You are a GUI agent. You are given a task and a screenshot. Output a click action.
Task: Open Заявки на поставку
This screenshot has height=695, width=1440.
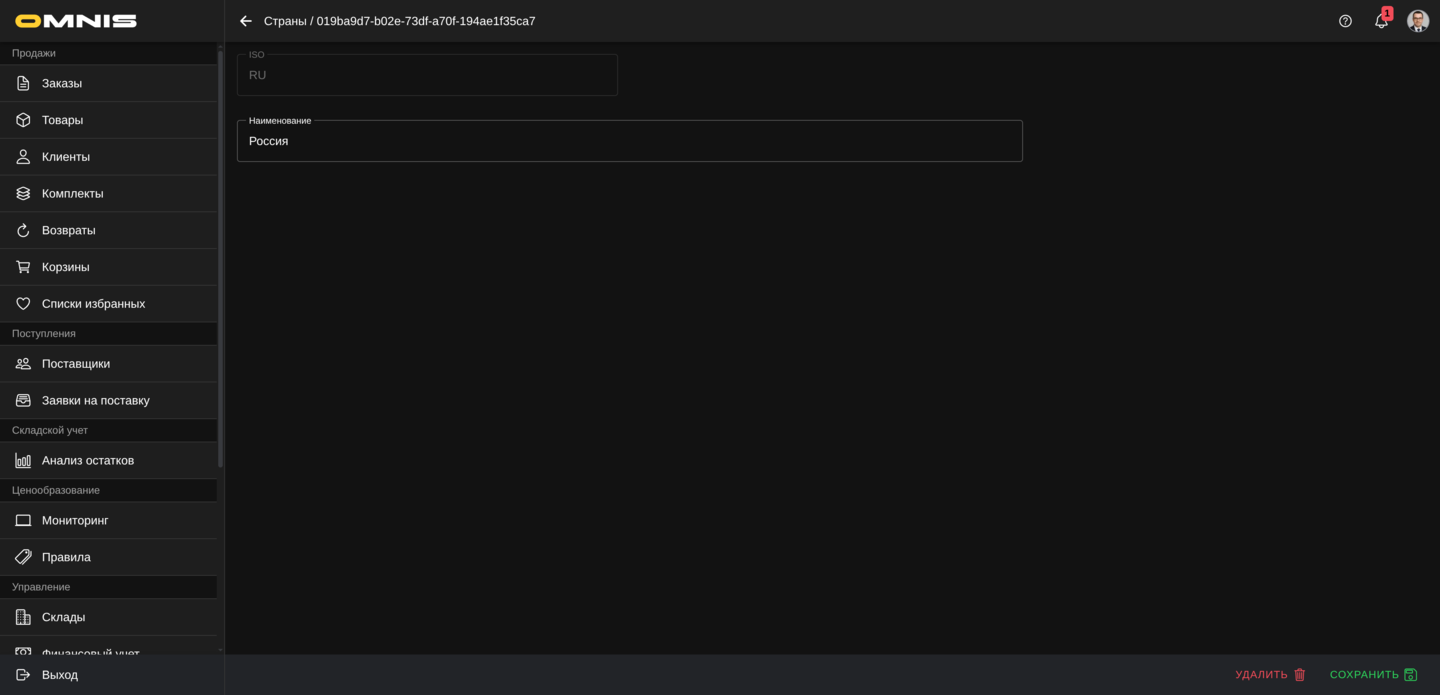coord(95,401)
